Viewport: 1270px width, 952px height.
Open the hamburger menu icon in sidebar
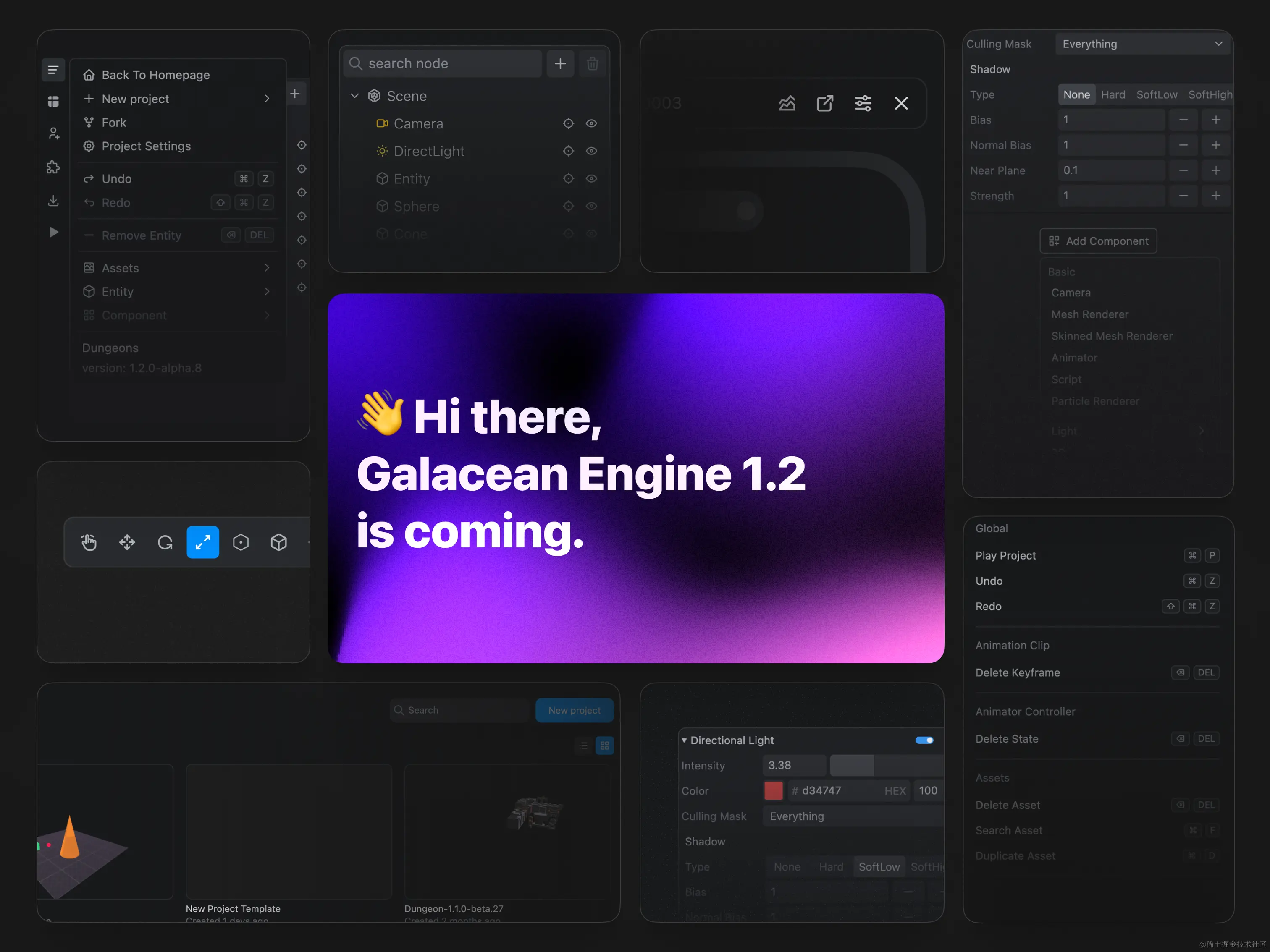pos(53,70)
